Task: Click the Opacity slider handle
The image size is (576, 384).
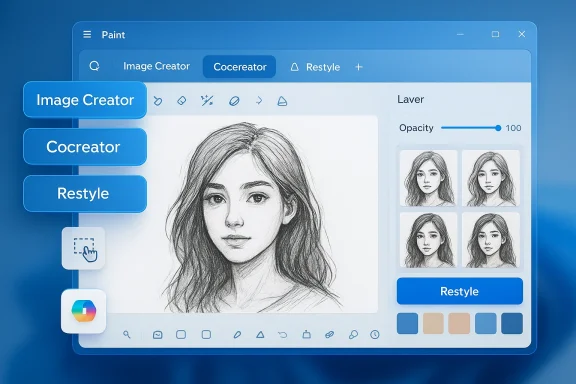Action: [498, 128]
